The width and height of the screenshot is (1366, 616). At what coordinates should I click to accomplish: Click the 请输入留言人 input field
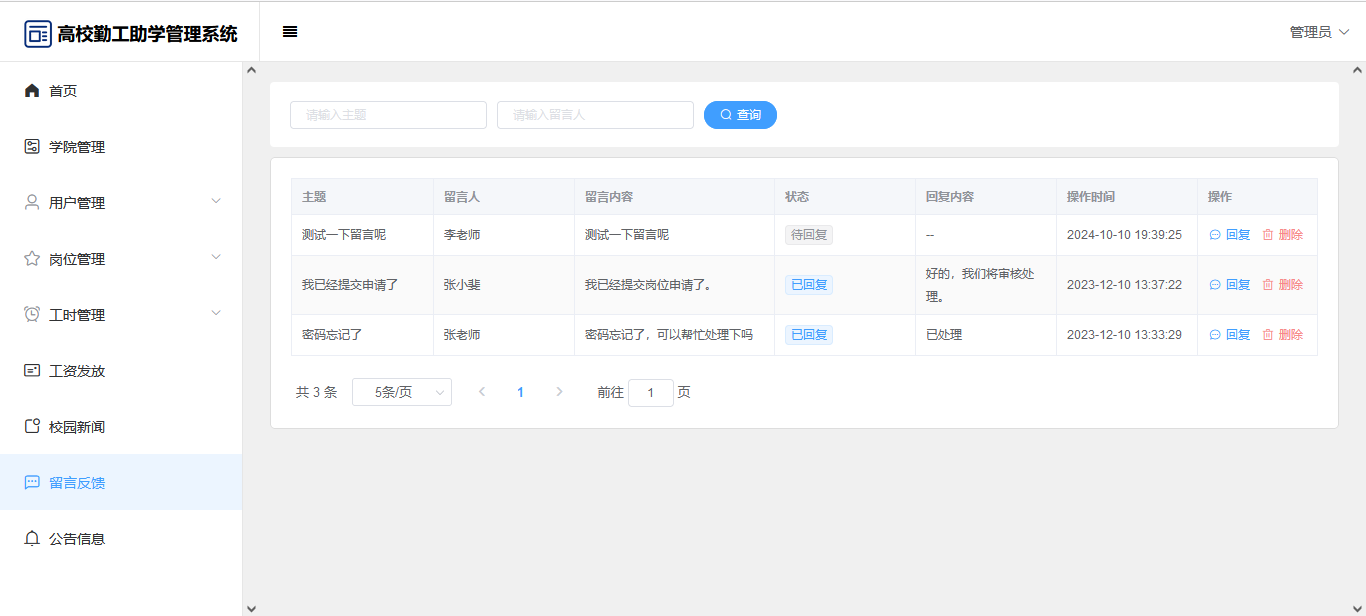pos(595,115)
